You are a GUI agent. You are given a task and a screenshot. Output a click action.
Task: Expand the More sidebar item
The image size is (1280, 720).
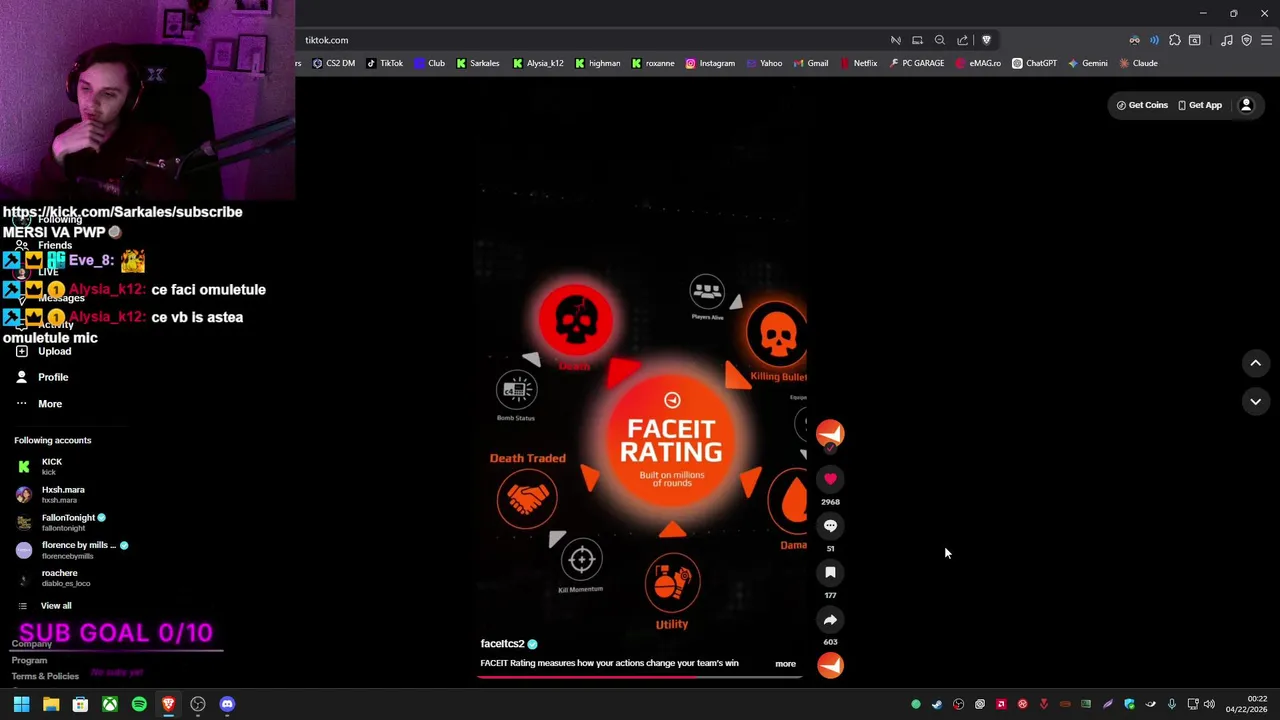[39, 404]
